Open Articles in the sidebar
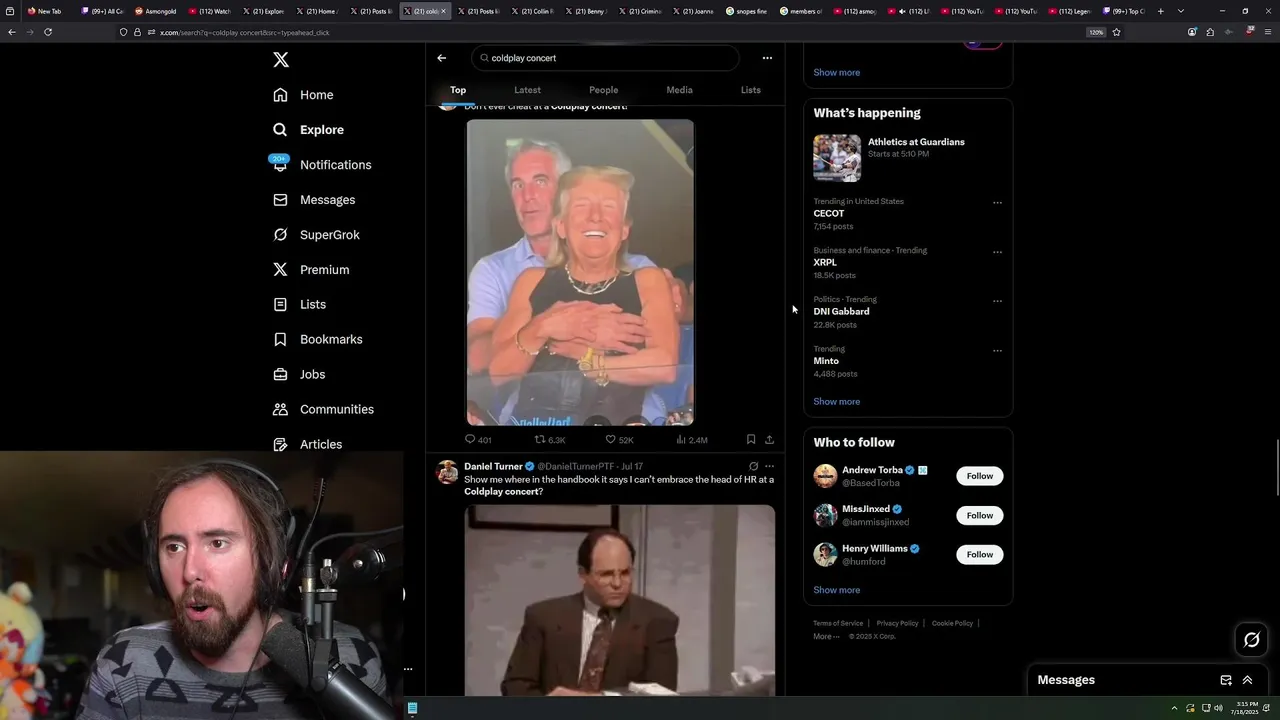This screenshot has height=720, width=1280. (x=308, y=444)
